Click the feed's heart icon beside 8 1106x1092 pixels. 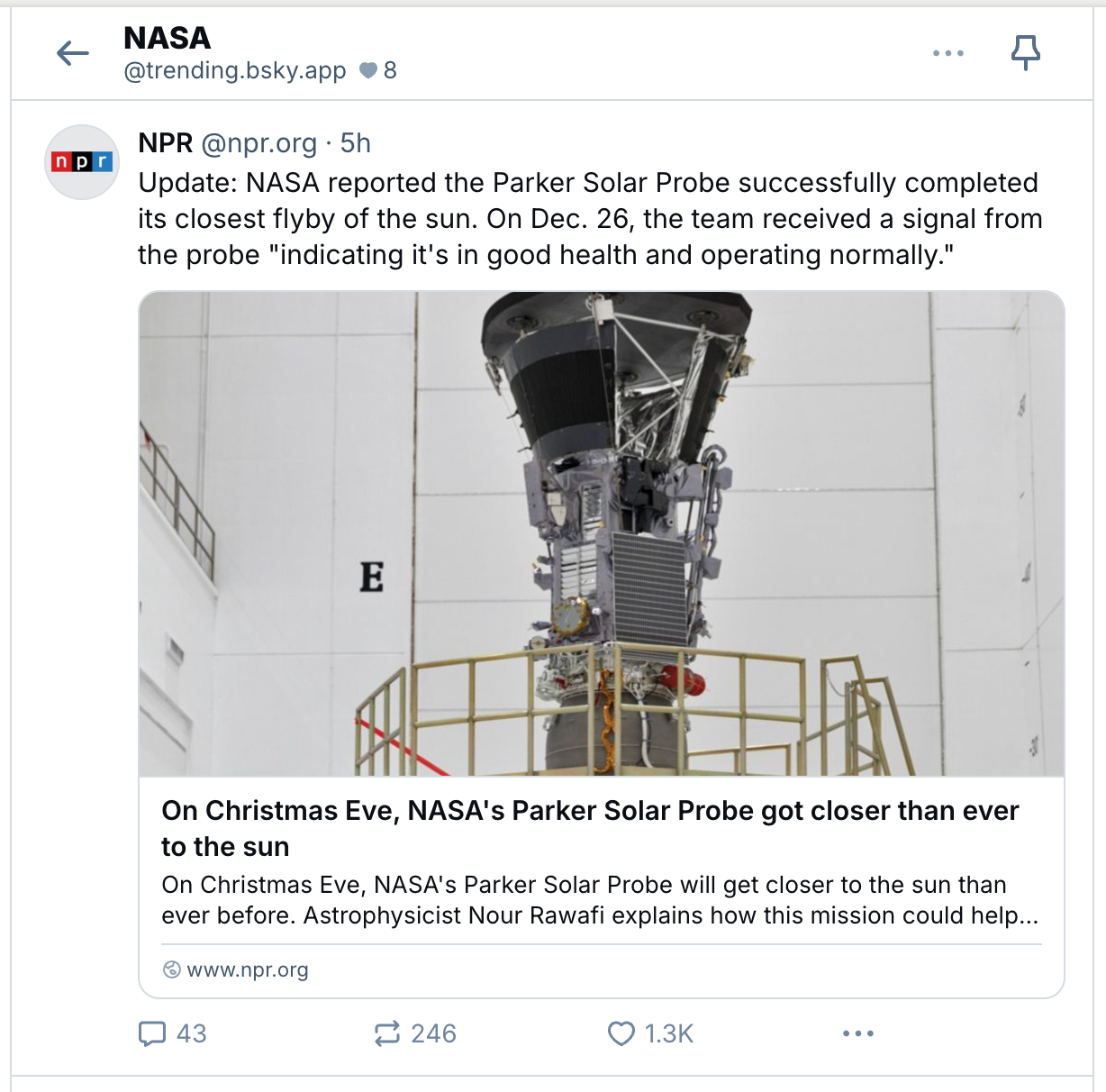click(368, 70)
